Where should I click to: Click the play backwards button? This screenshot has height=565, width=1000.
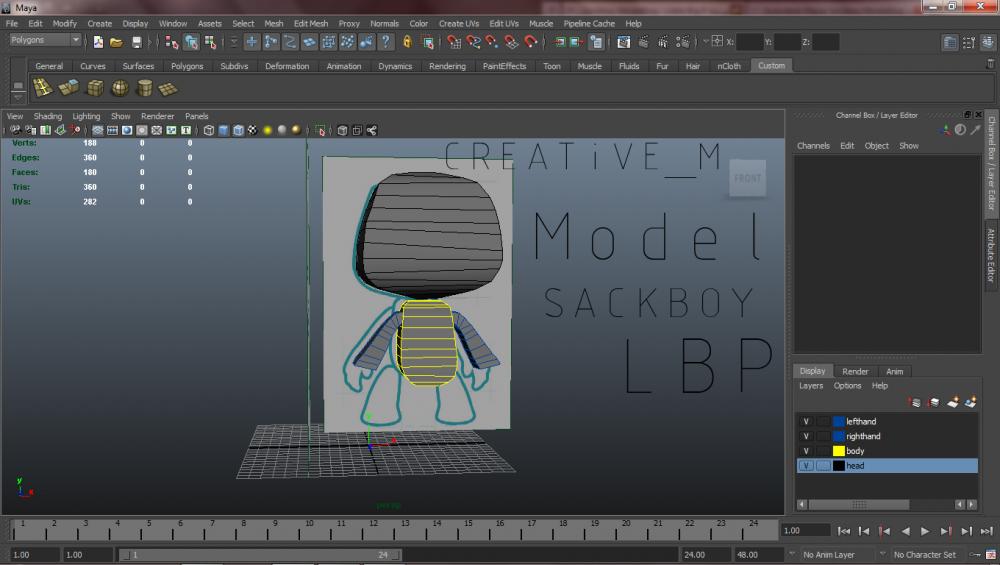(x=905, y=531)
